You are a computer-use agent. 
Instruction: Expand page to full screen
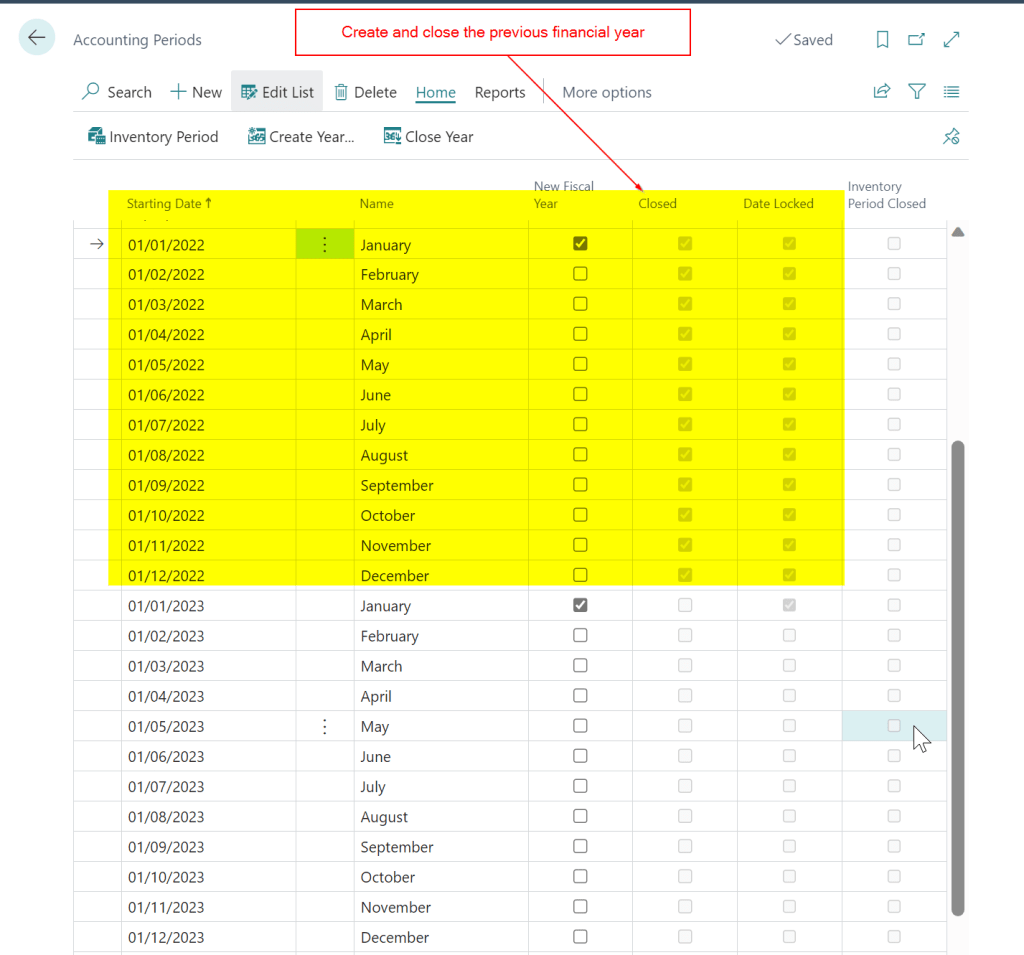pos(952,39)
